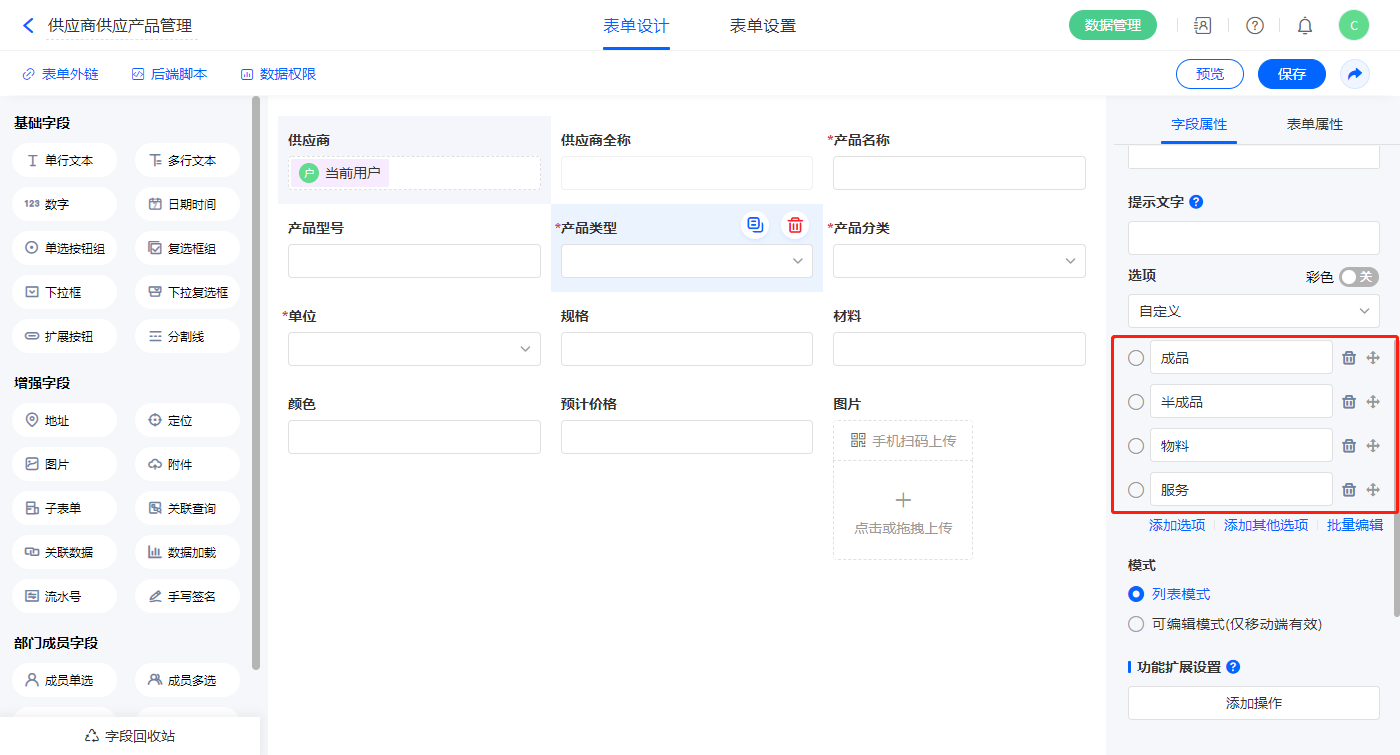The width and height of the screenshot is (1400, 755).
Task: Click the help icon beside 提示文字
Action: [x=1196, y=202]
